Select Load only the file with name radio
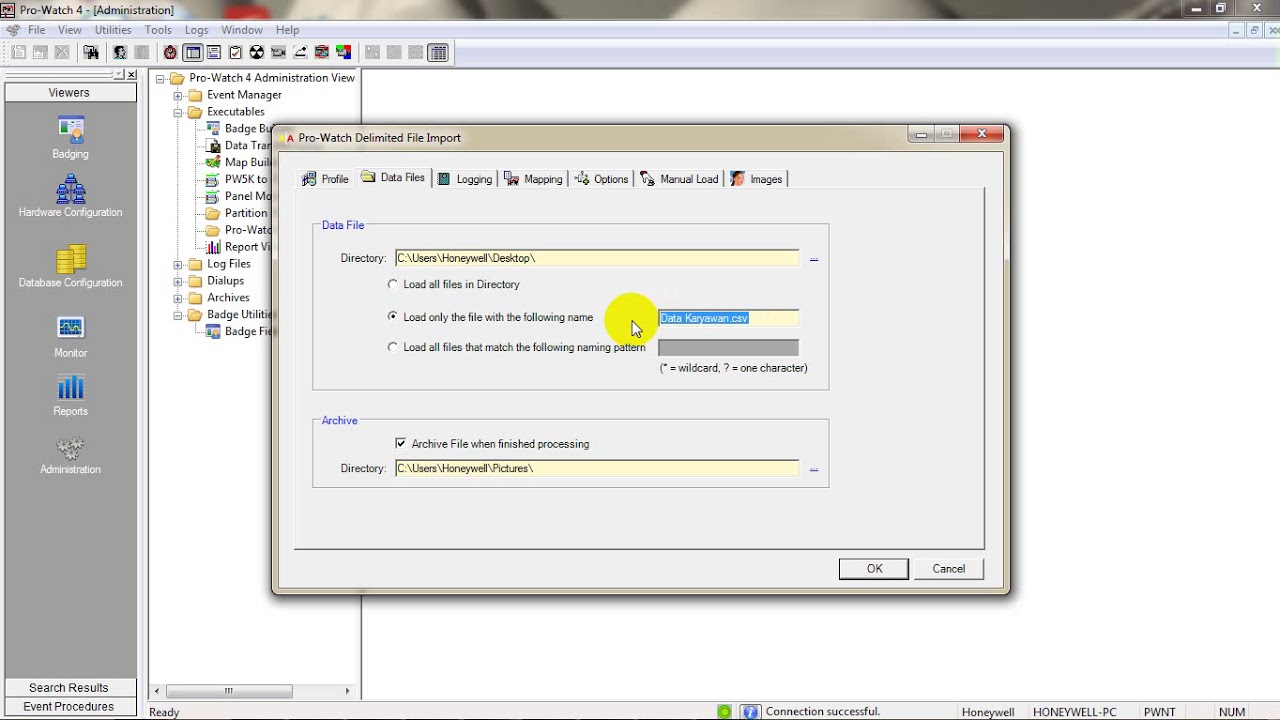The height and width of the screenshot is (720, 1280). (x=392, y=316)
